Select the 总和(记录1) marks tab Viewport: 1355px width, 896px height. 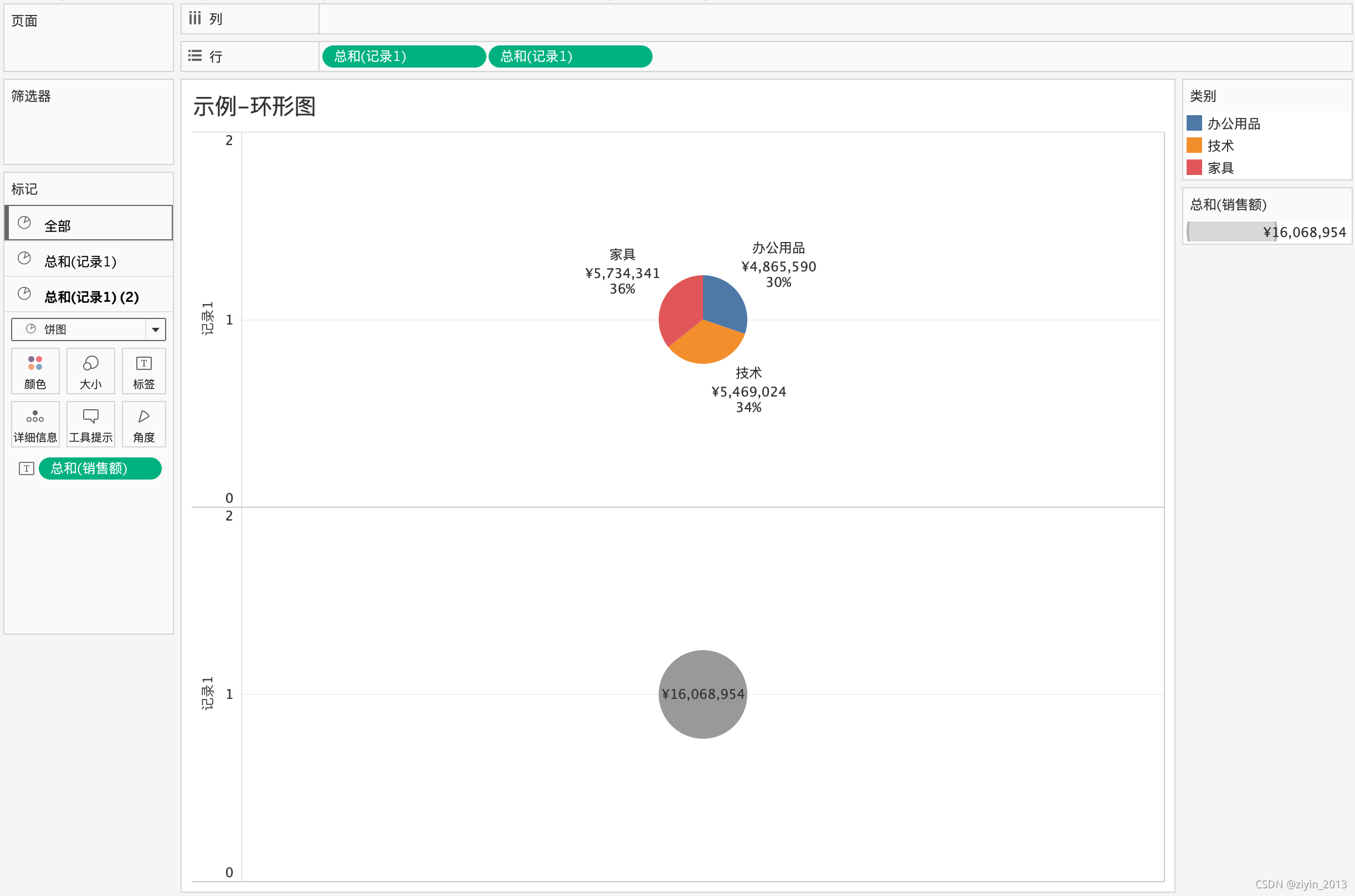89,261
